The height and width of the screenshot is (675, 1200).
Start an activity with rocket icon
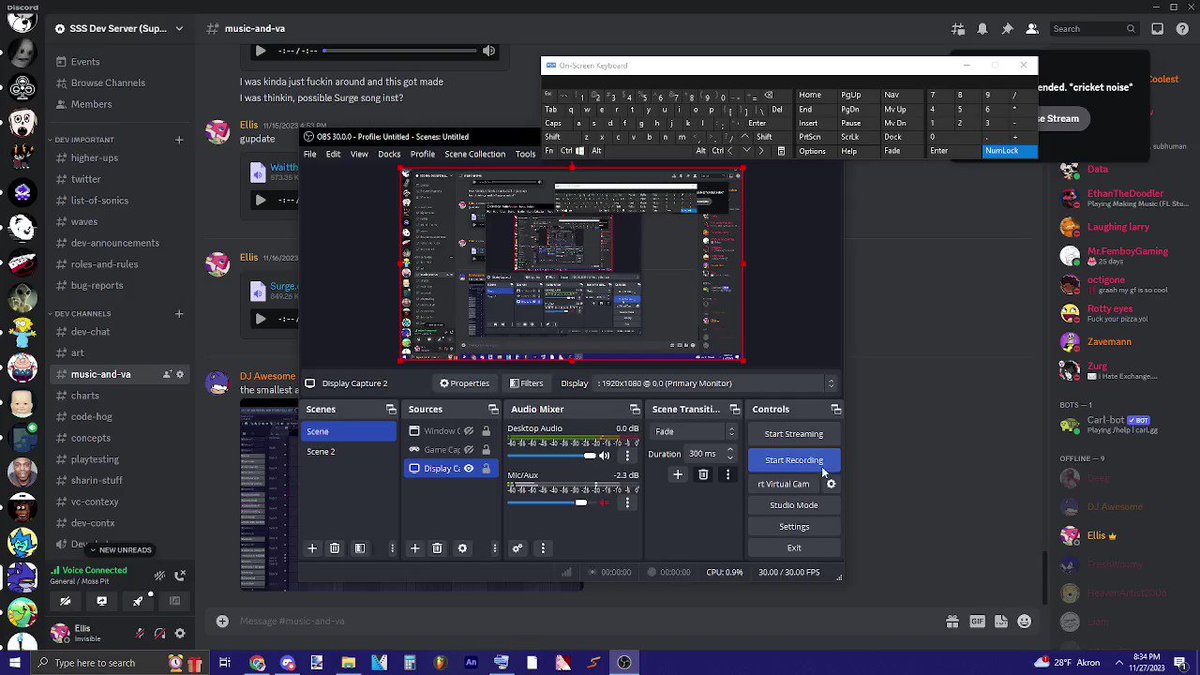[138, 601]
